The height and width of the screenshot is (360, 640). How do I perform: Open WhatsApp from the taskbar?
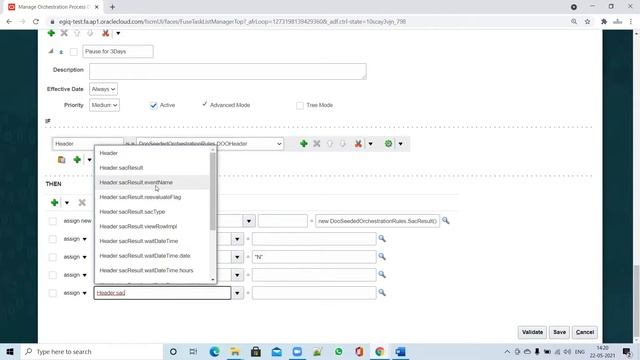pyautogui.click(x=338, y=351)
